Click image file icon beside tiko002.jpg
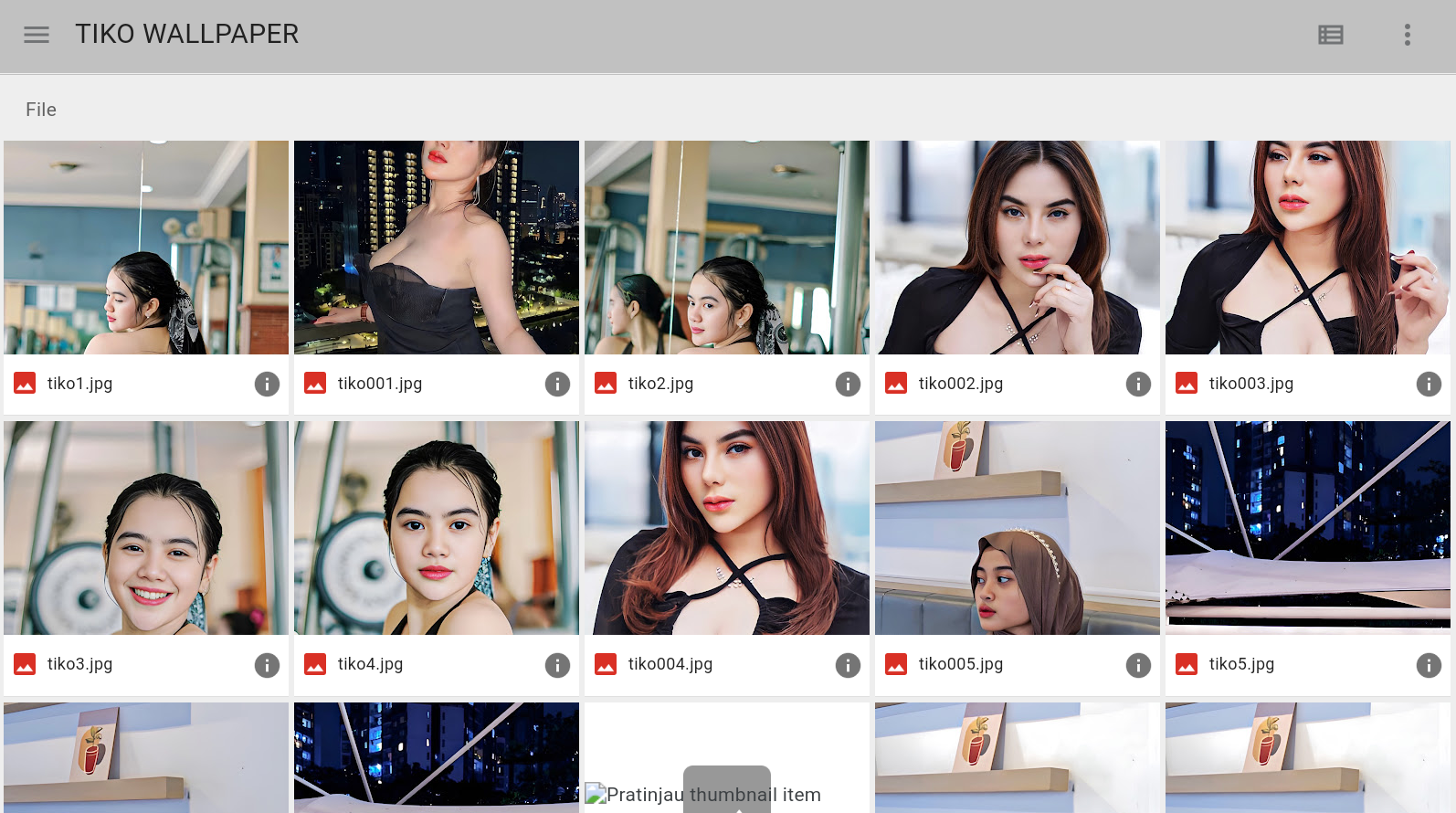Image resolution: width=1456 pixels, height=813 pixels. coord(896,384)
